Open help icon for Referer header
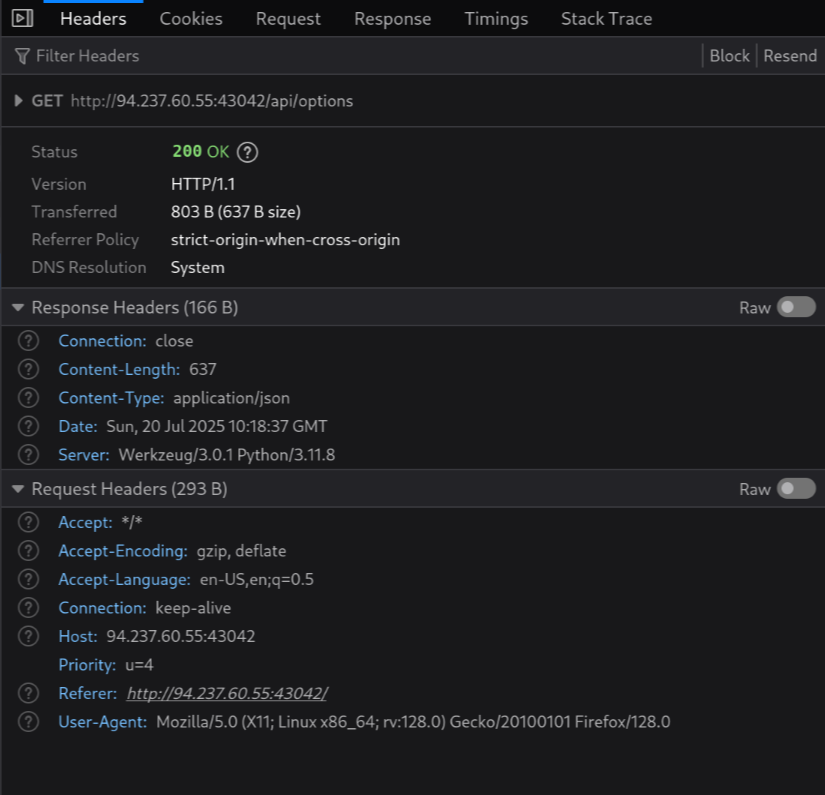Screen dimensions: 825x795 28,693
